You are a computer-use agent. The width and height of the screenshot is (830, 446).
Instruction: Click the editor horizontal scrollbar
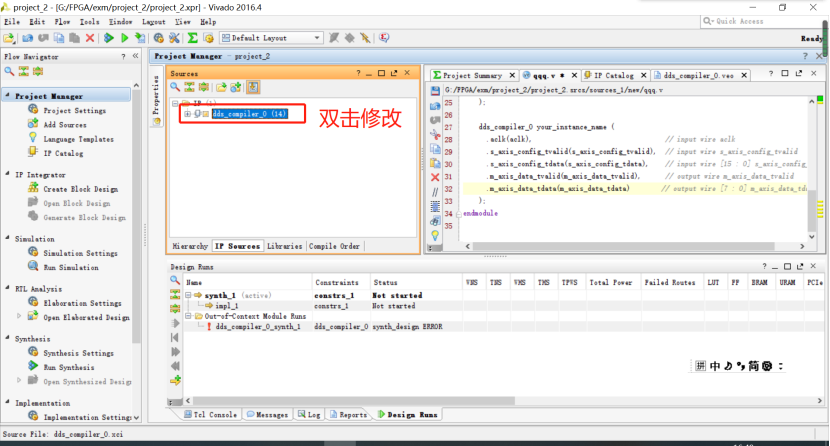(x=624, y=246)
